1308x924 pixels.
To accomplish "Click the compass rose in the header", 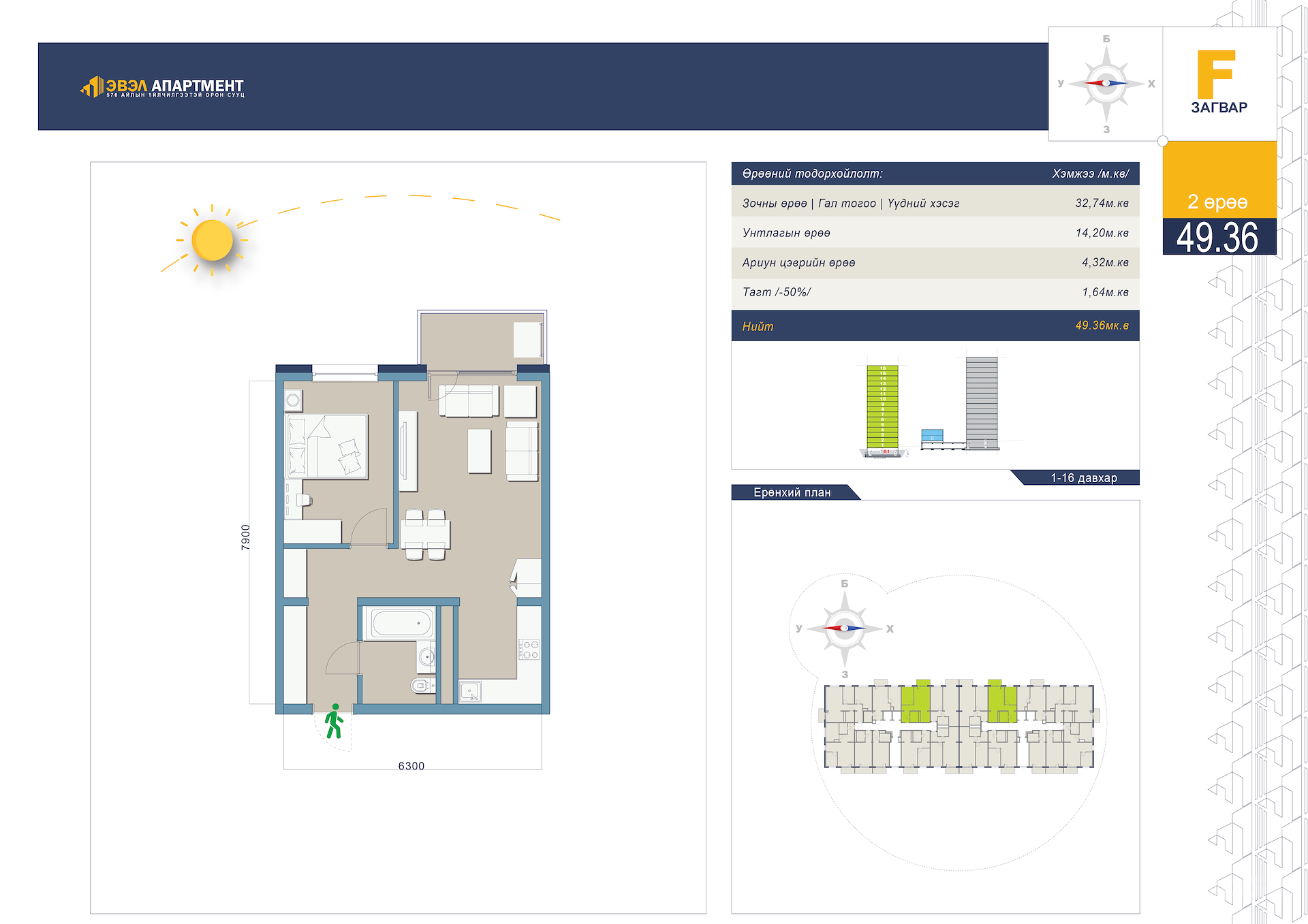I will tap(1106, 84).
